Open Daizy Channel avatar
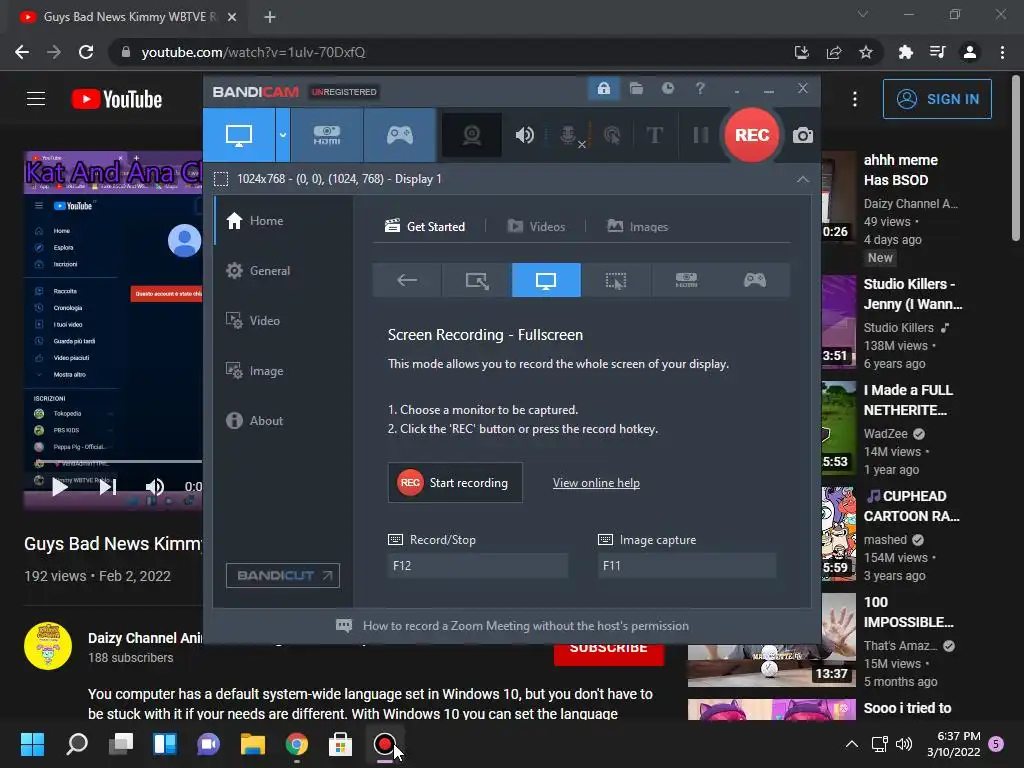 pos(48,646)
